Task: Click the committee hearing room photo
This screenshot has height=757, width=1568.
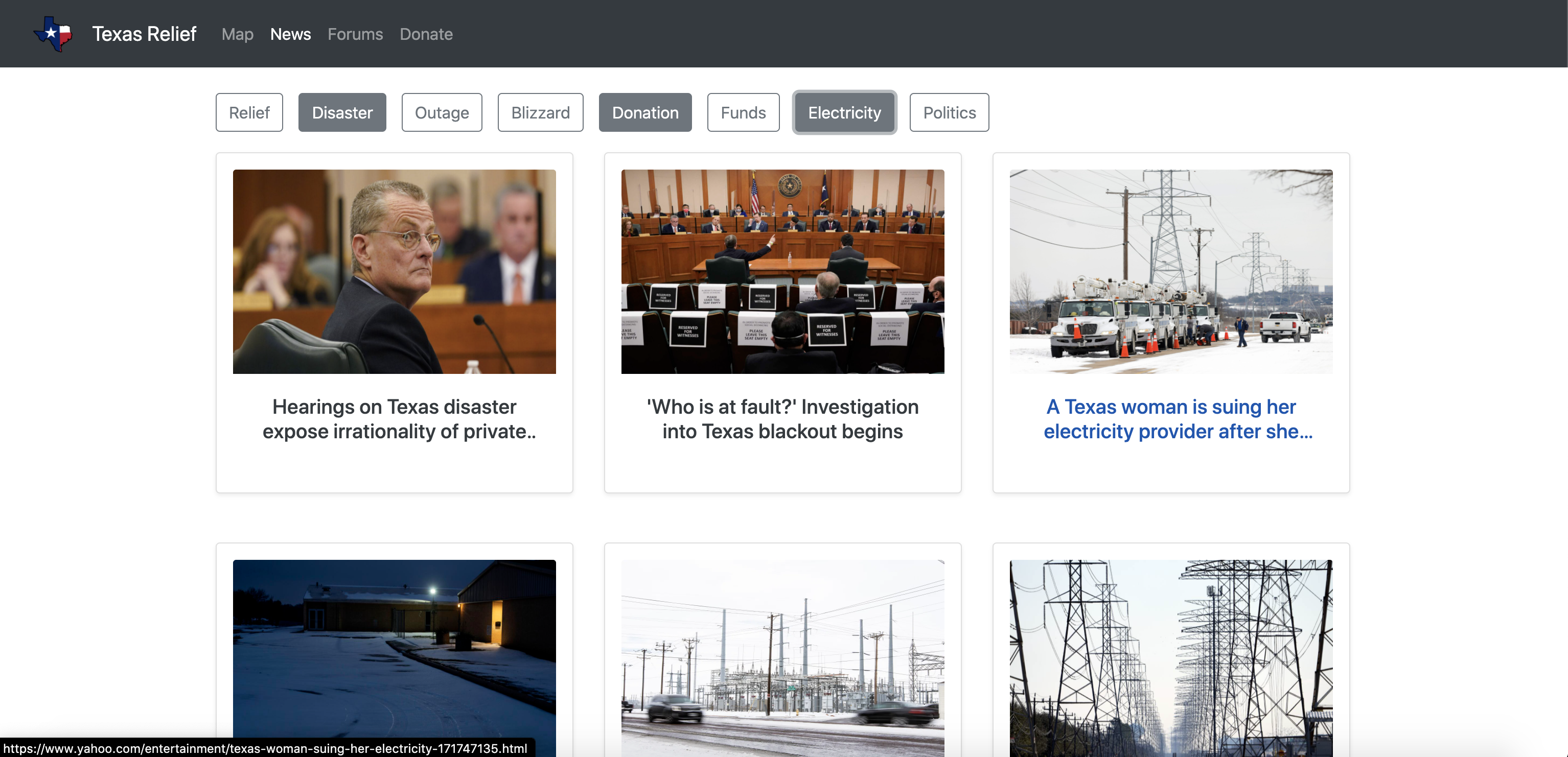Action: click(782, 271)
